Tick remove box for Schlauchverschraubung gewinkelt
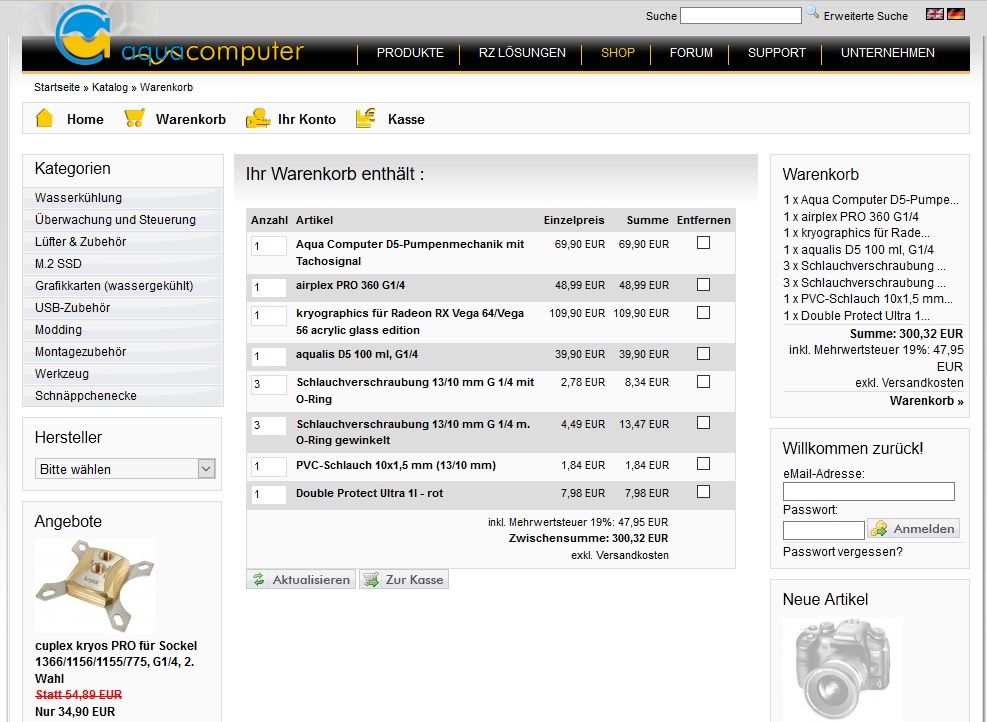987x722 pixels. click(x=704, y=423)
